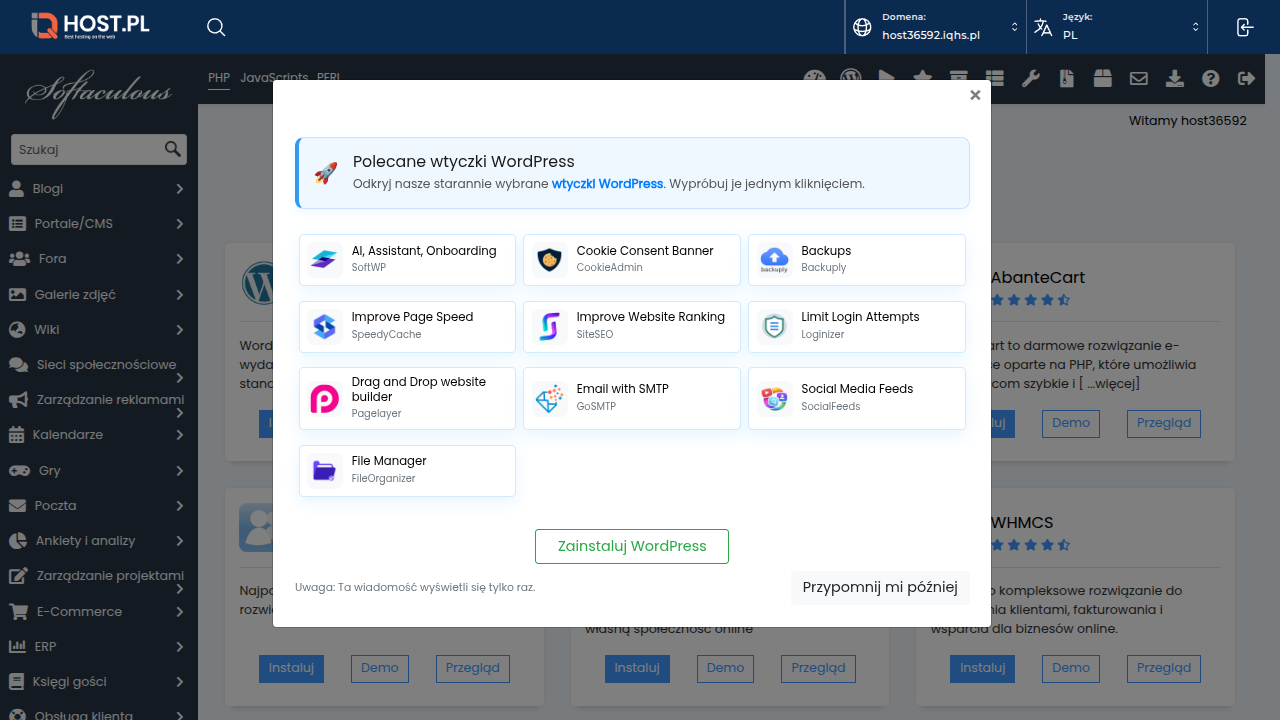
Task: Click the Softaculous logo in sidebar
Action: click(99, 95)
